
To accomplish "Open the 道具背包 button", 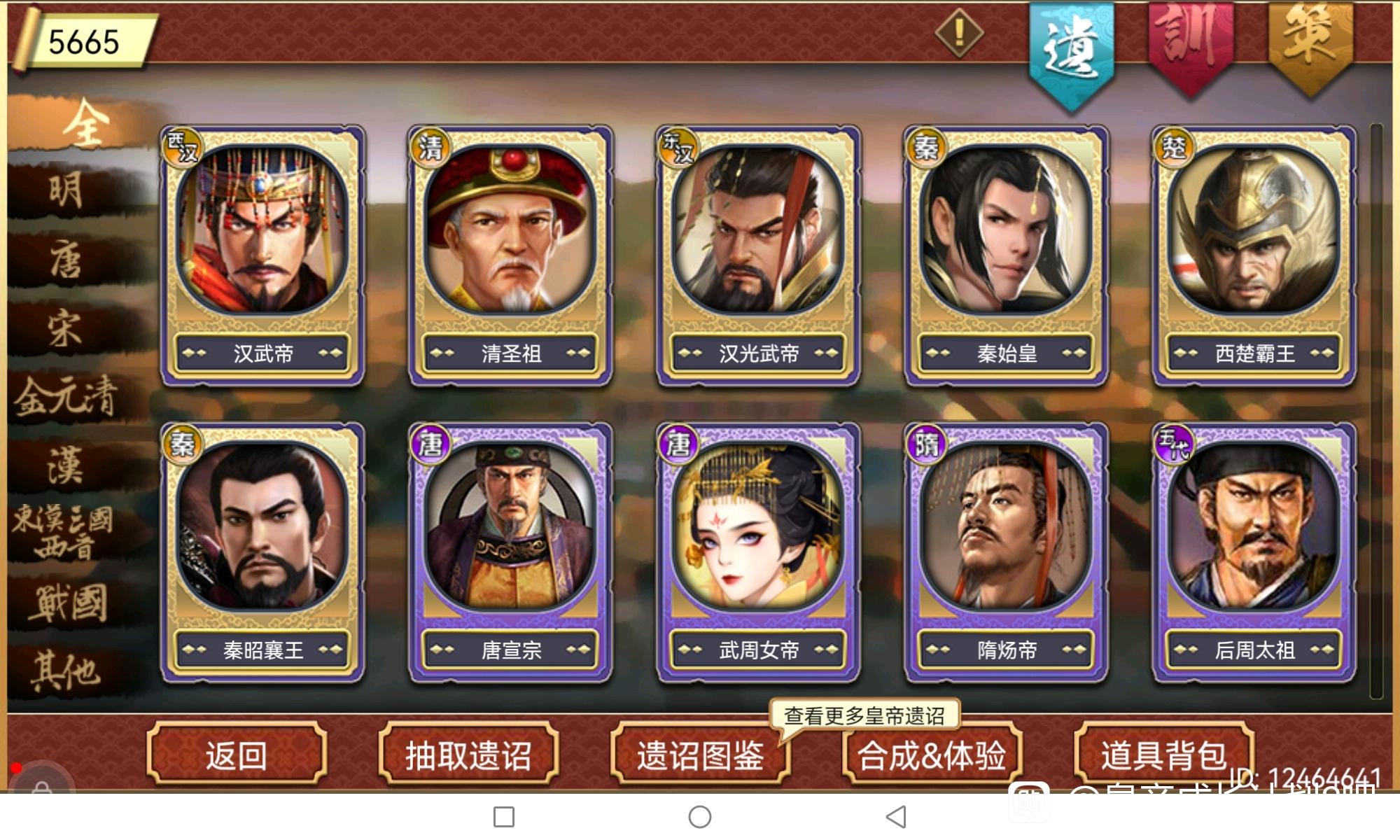I will pos(1163,755).
